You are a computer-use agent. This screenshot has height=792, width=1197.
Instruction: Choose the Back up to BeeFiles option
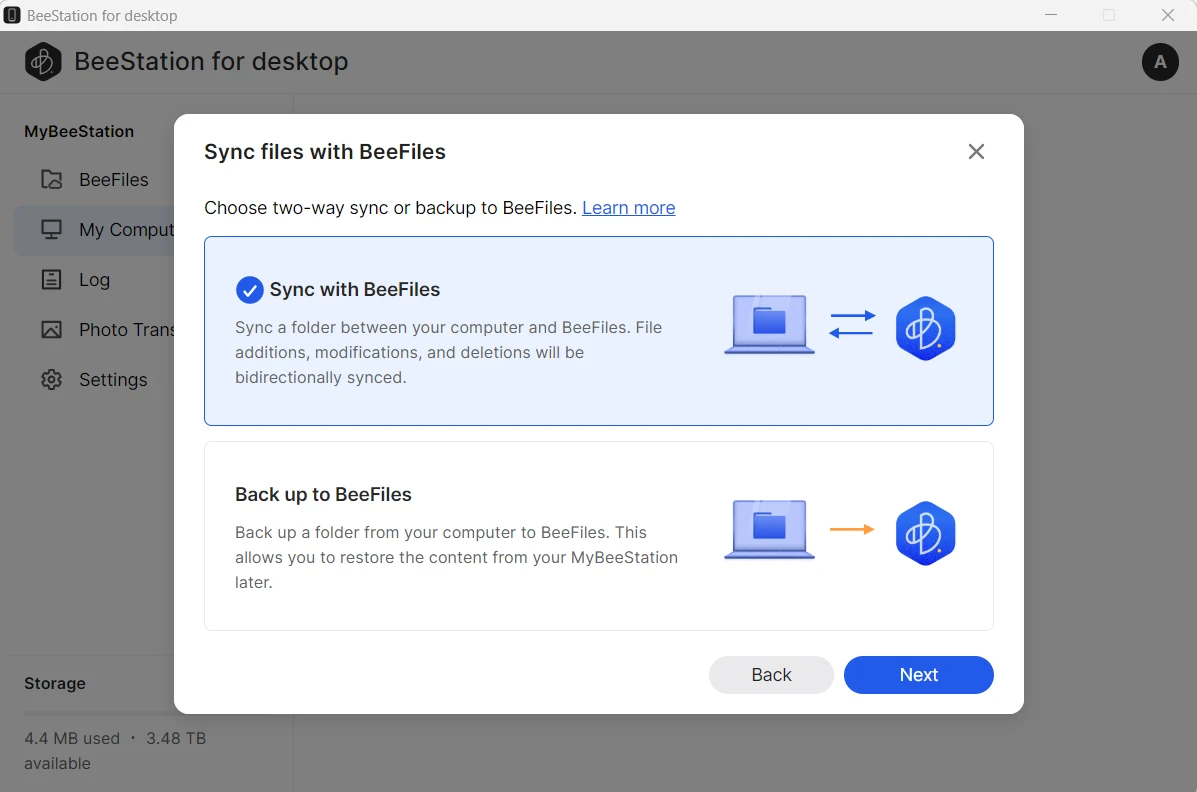[598, 536]
